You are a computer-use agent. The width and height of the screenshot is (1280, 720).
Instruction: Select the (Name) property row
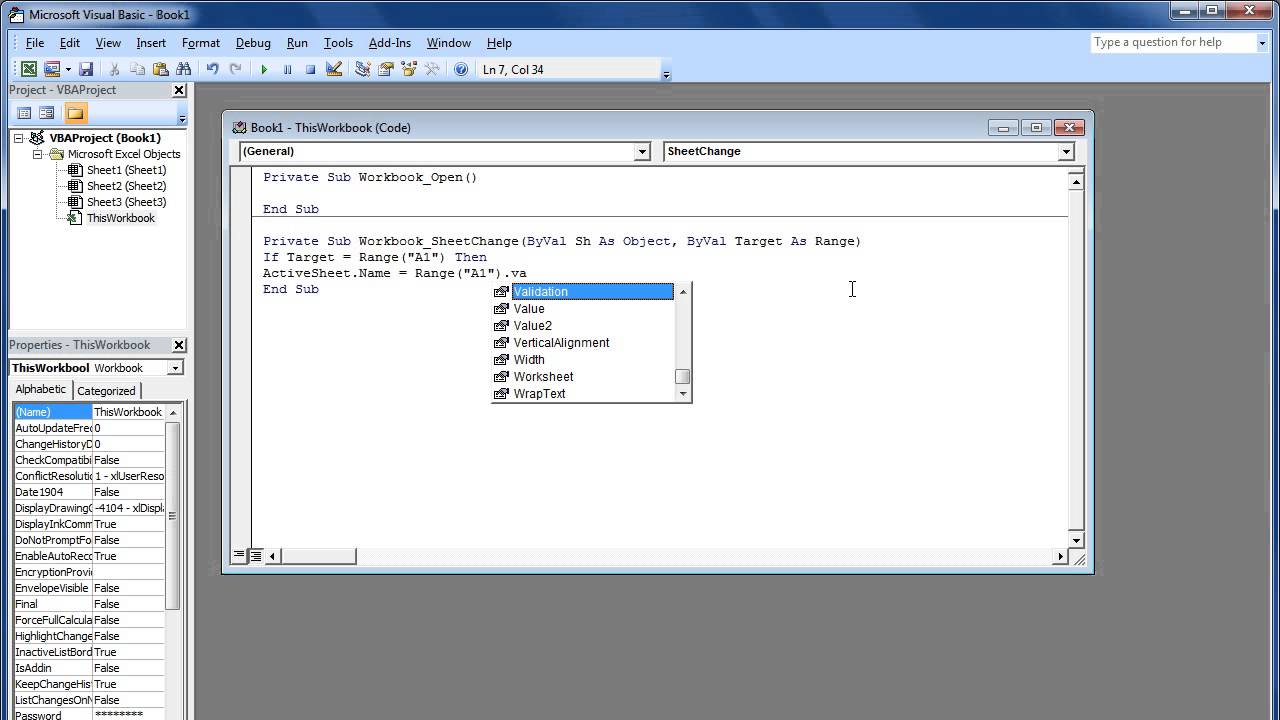click(x=89, y=412)
